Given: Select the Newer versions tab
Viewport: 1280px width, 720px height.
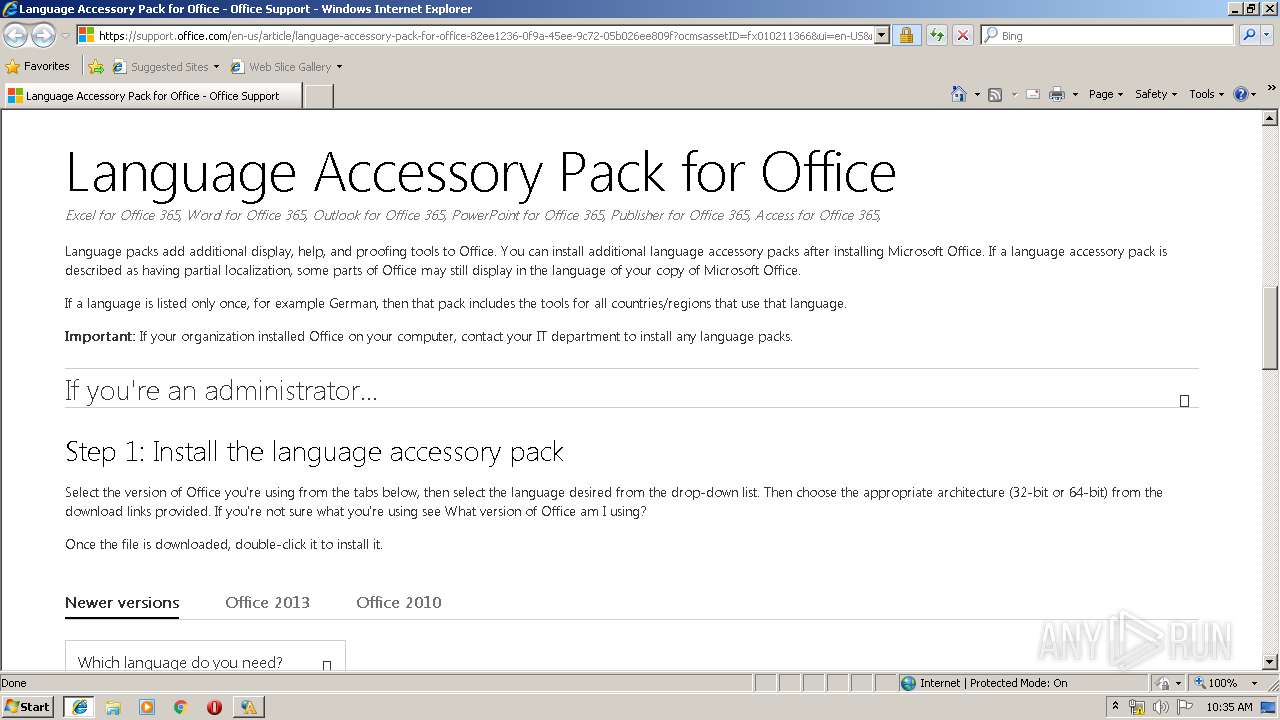Looking at the screenshot, I should click(x=122, y=603).
